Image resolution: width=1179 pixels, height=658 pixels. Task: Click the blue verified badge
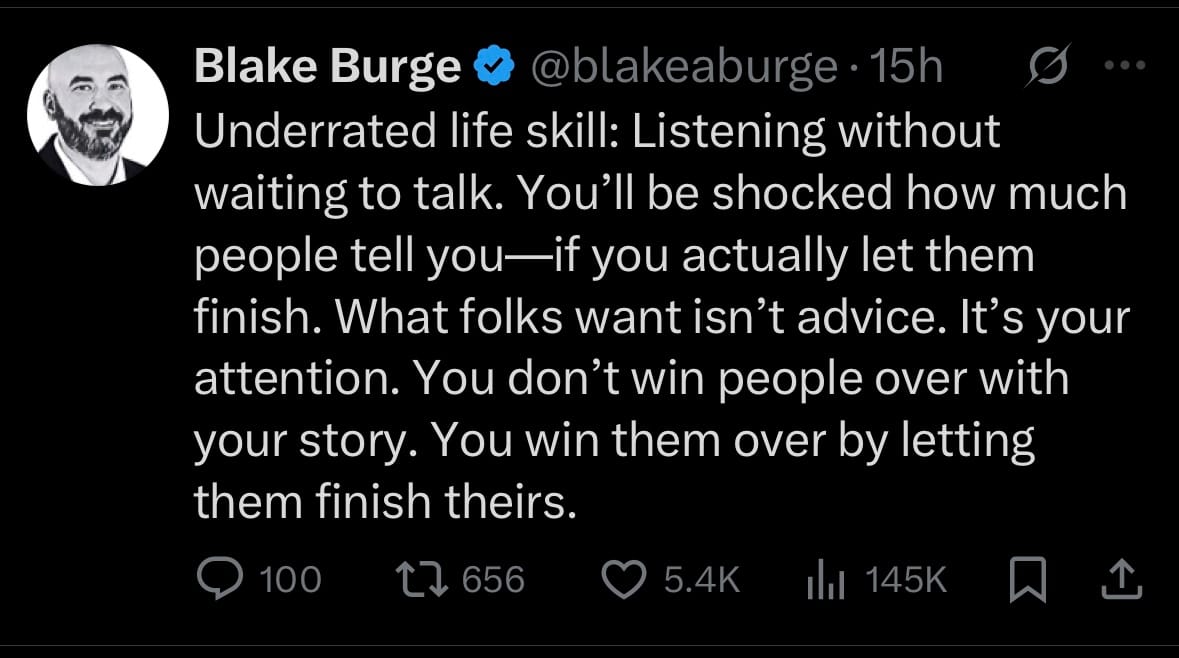(x=494, y=65)
